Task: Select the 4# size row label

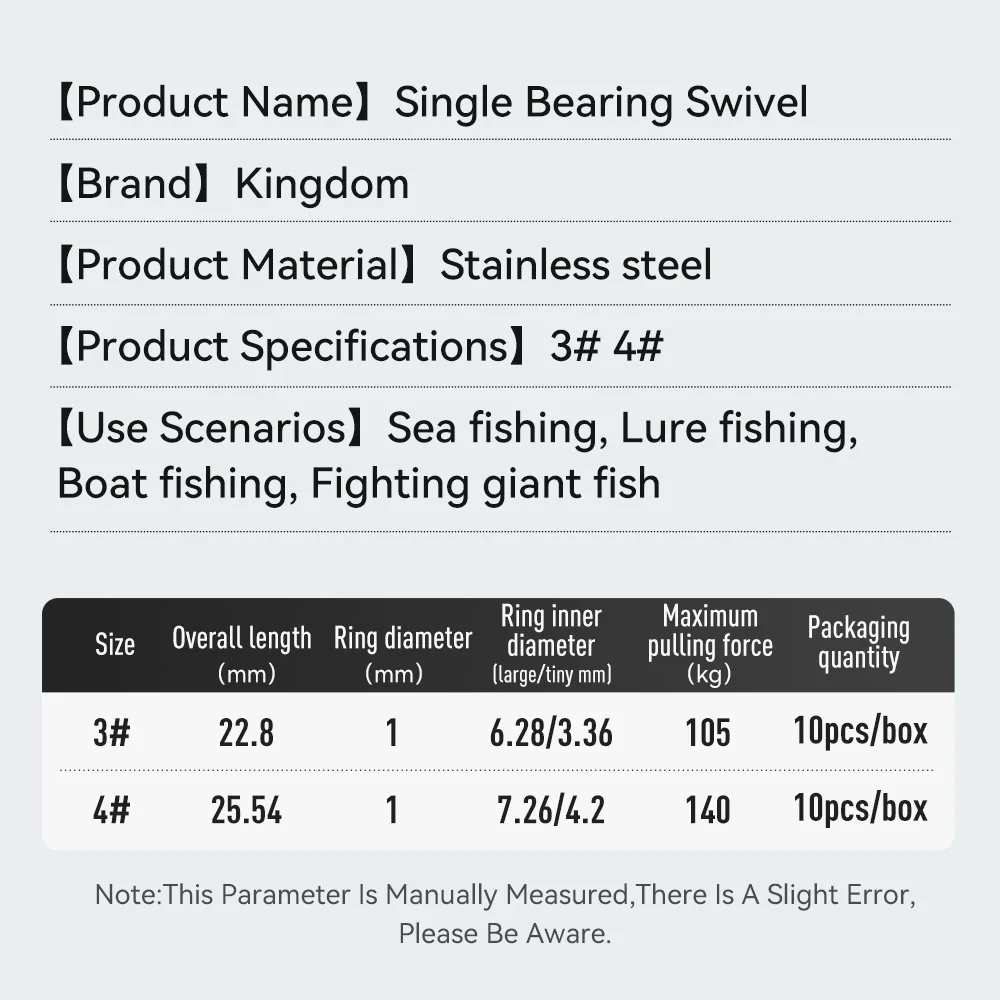Action: pyautogui.click(x=111, y=809)
